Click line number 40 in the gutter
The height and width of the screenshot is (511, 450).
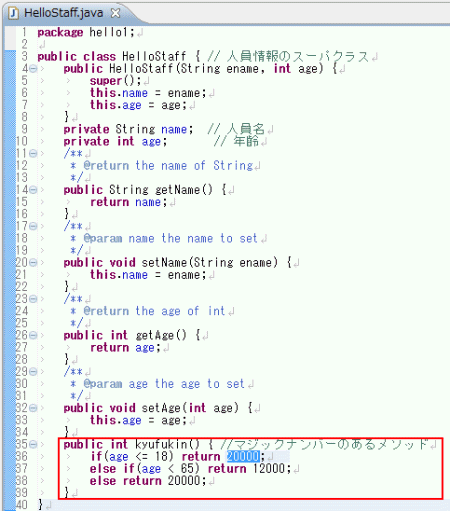[x=21, y=505]
